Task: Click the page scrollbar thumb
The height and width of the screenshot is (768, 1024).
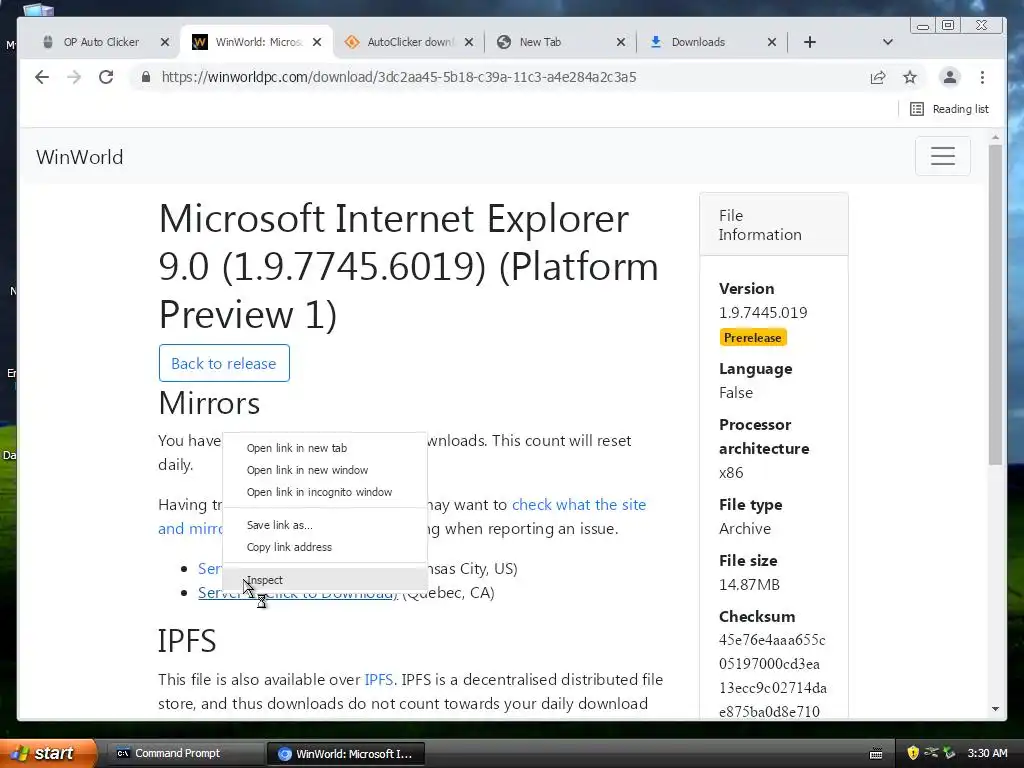Action: click(x=995, y=304)
